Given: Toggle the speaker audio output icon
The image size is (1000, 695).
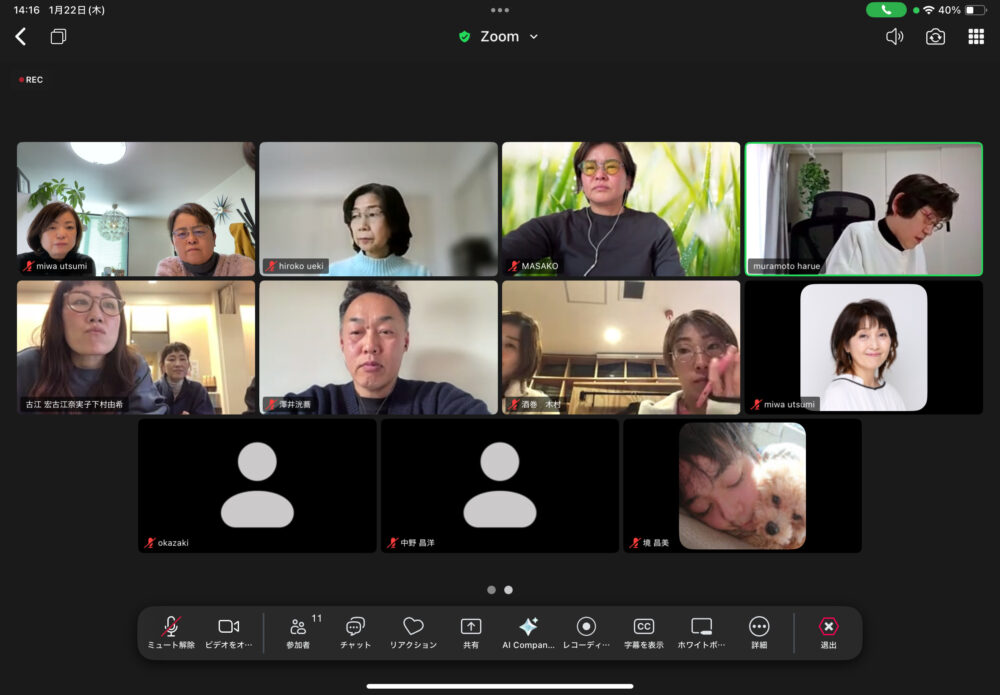Looking at the screenshot, I should point(894,37).
